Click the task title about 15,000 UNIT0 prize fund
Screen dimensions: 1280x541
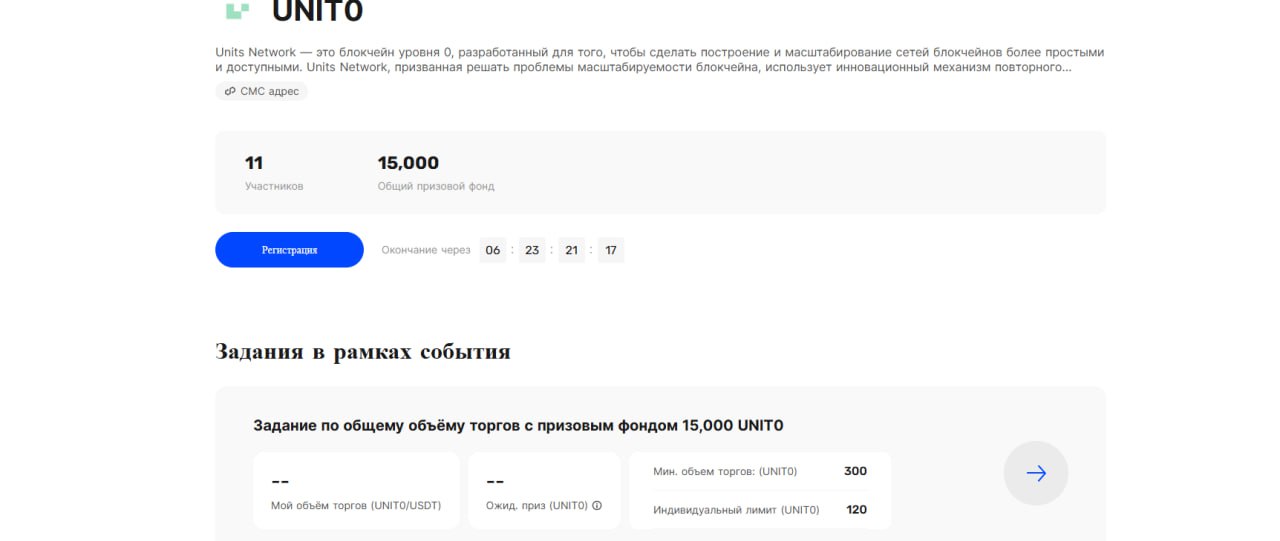click(518, 426)
